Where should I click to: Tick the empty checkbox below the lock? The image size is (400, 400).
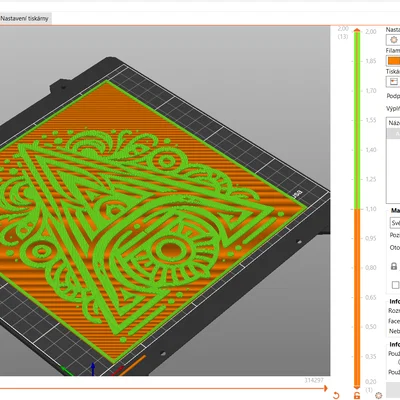click(x=395, y=285)
